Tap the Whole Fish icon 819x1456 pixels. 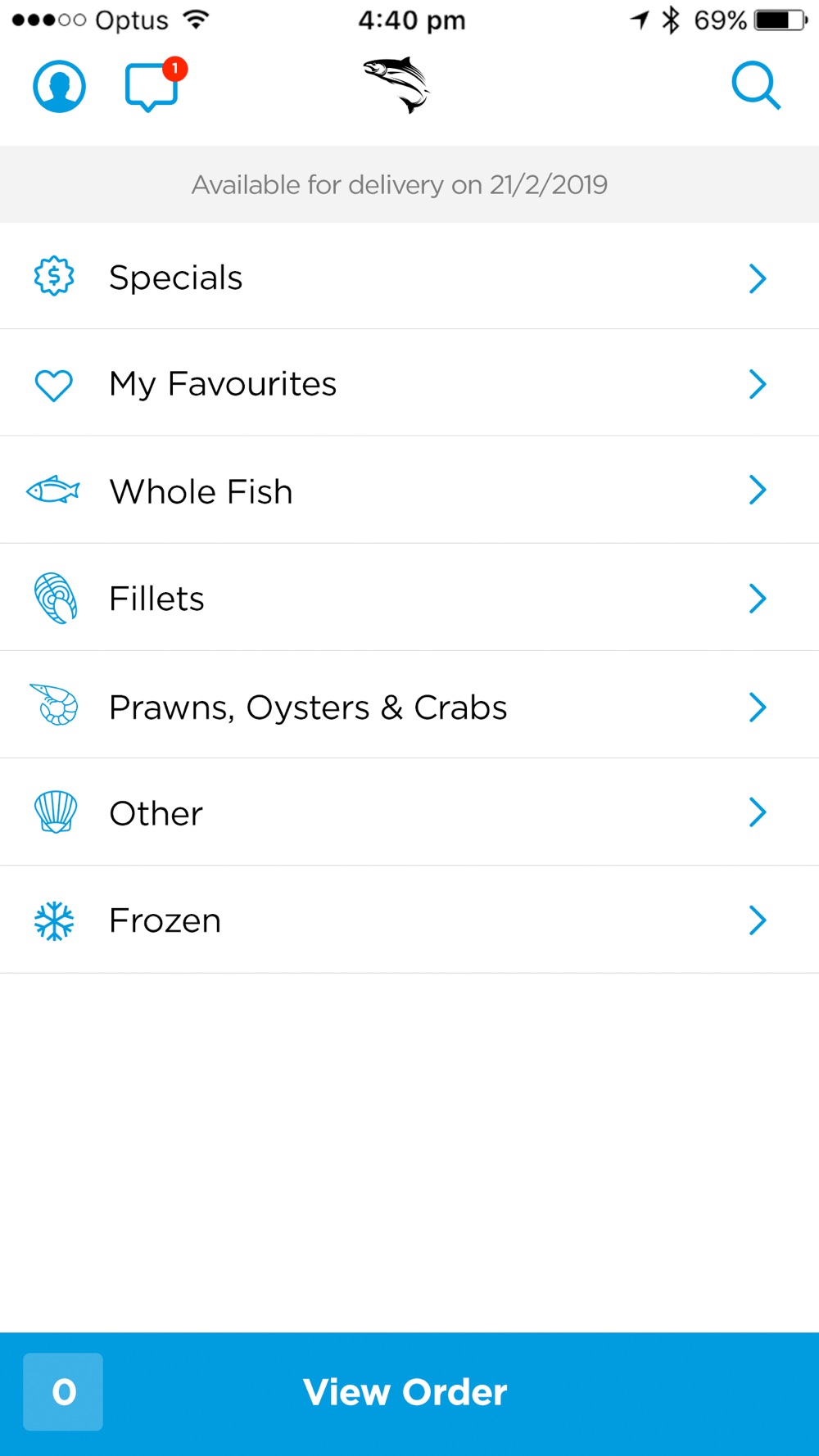53,491
